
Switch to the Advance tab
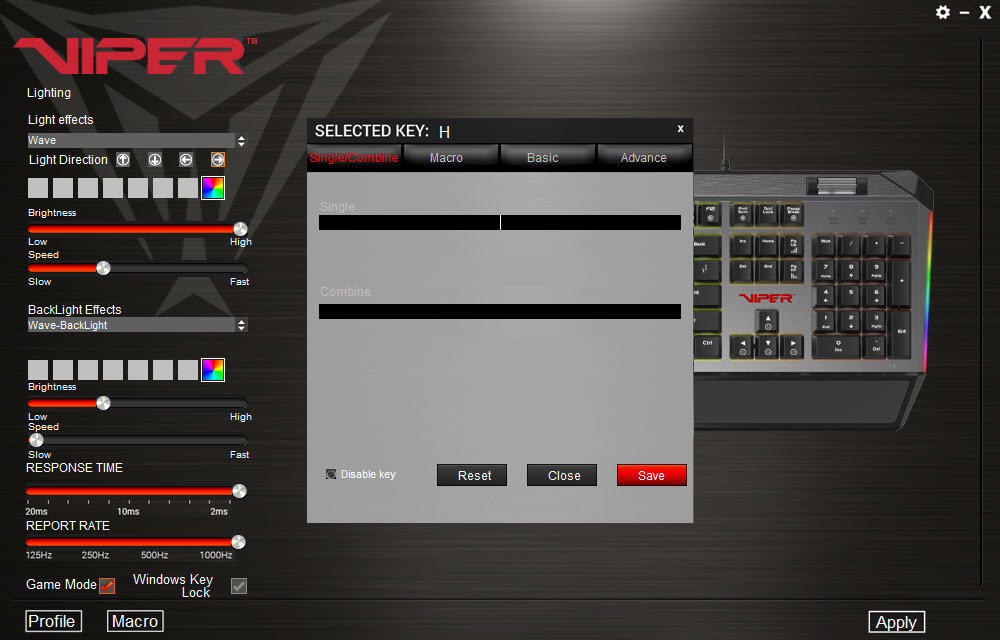644,157
